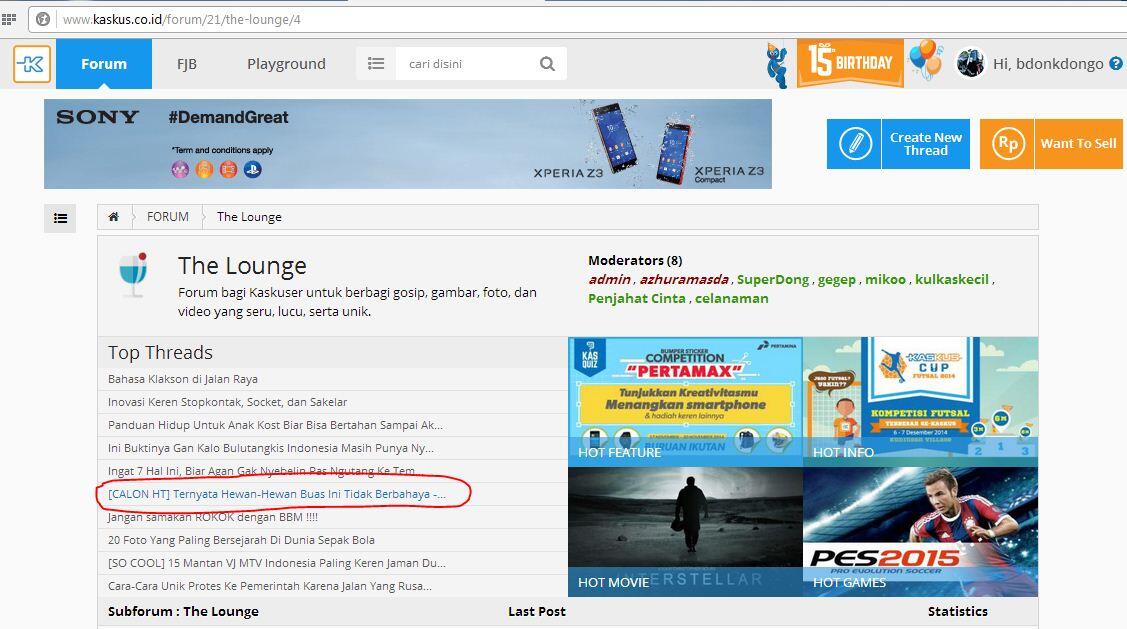Open the Kaskus home logo
This screenshot has width=1127, height=629.
(x=32, y=64)
